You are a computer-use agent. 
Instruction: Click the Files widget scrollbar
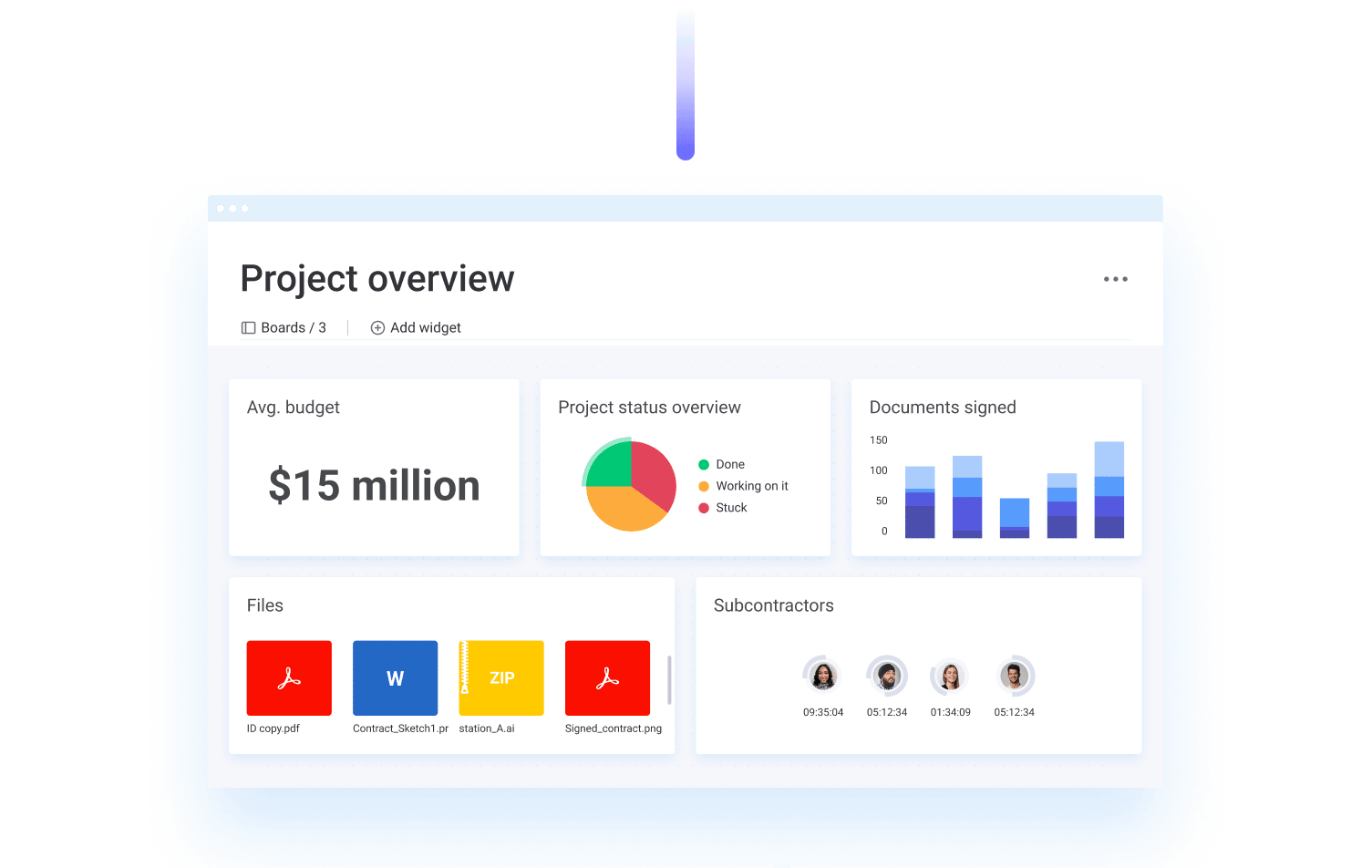[x=669, y=679]
